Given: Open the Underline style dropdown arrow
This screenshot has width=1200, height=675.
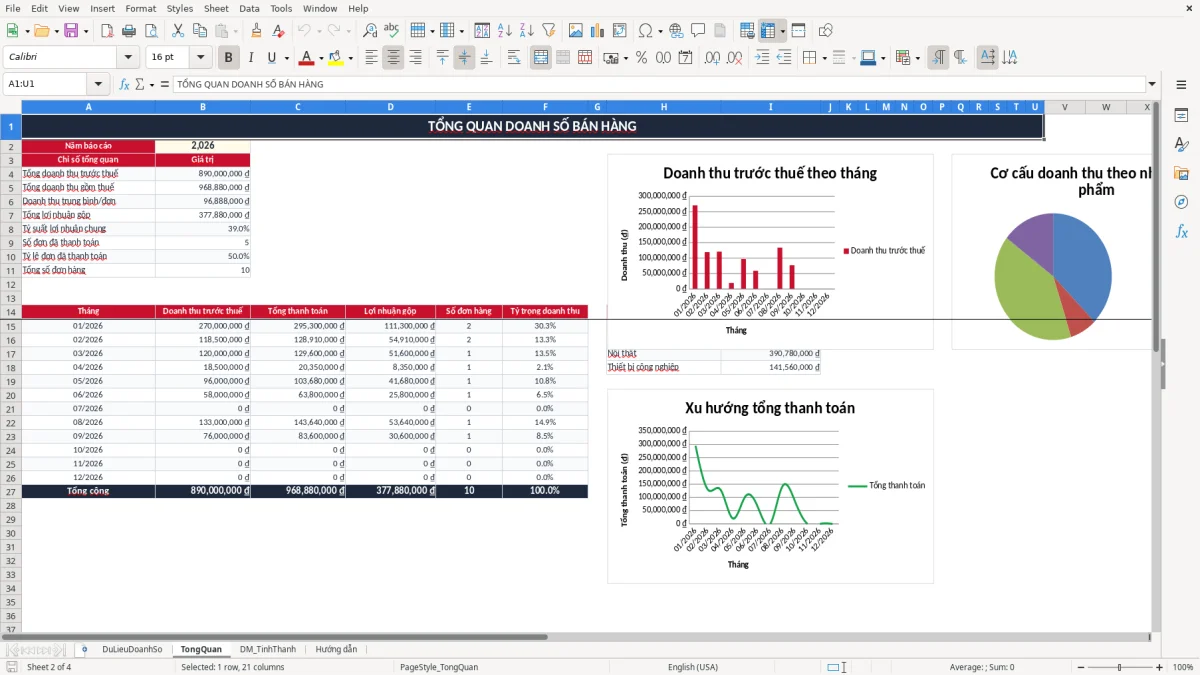Looking at the screenshot, I should click(286, 58).
